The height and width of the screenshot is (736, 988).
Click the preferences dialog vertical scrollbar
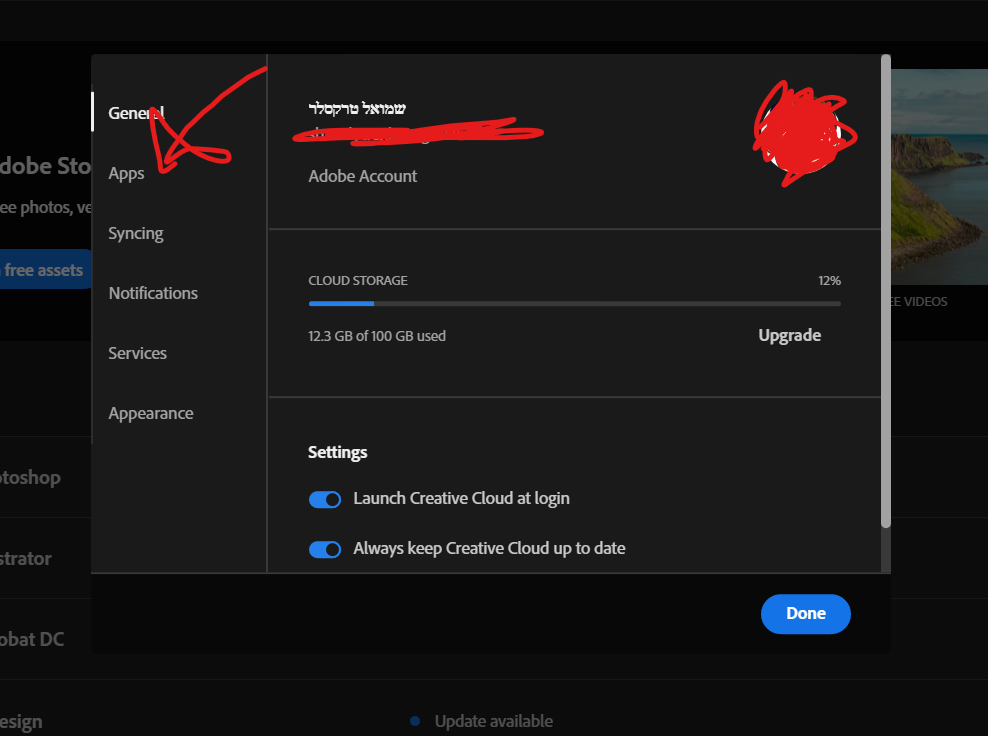(886, 291)
